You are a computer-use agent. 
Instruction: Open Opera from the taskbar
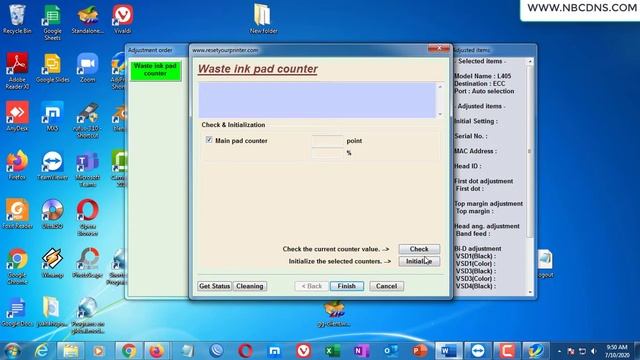click(245, 351)
